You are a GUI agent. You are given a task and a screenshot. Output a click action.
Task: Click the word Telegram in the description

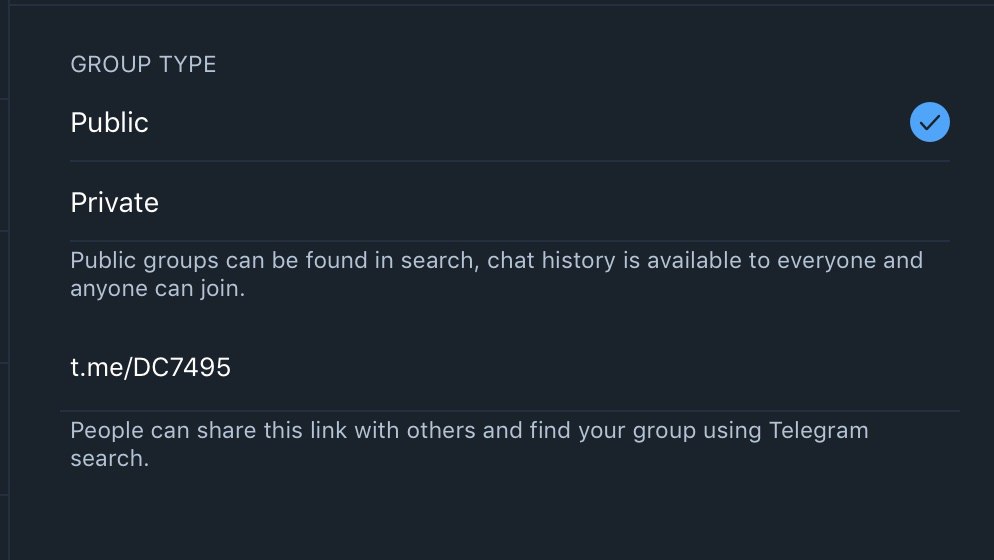point(818,431)
